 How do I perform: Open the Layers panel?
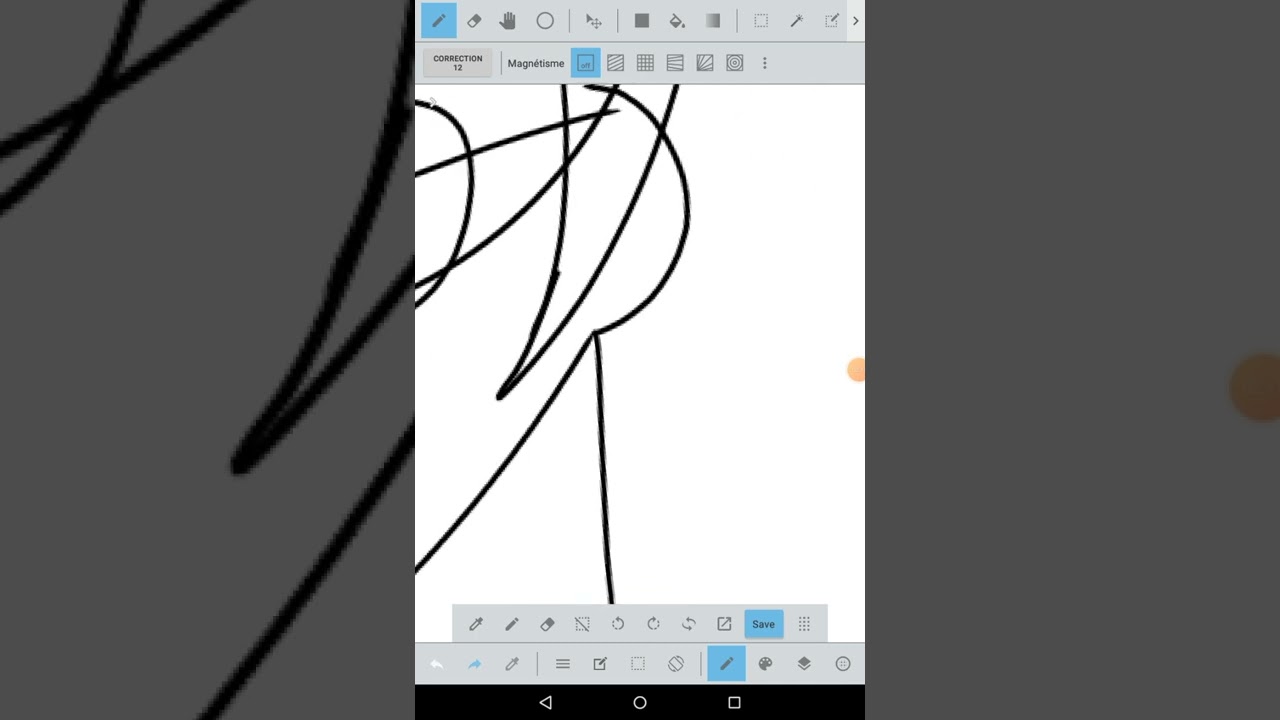click(804, 664)
